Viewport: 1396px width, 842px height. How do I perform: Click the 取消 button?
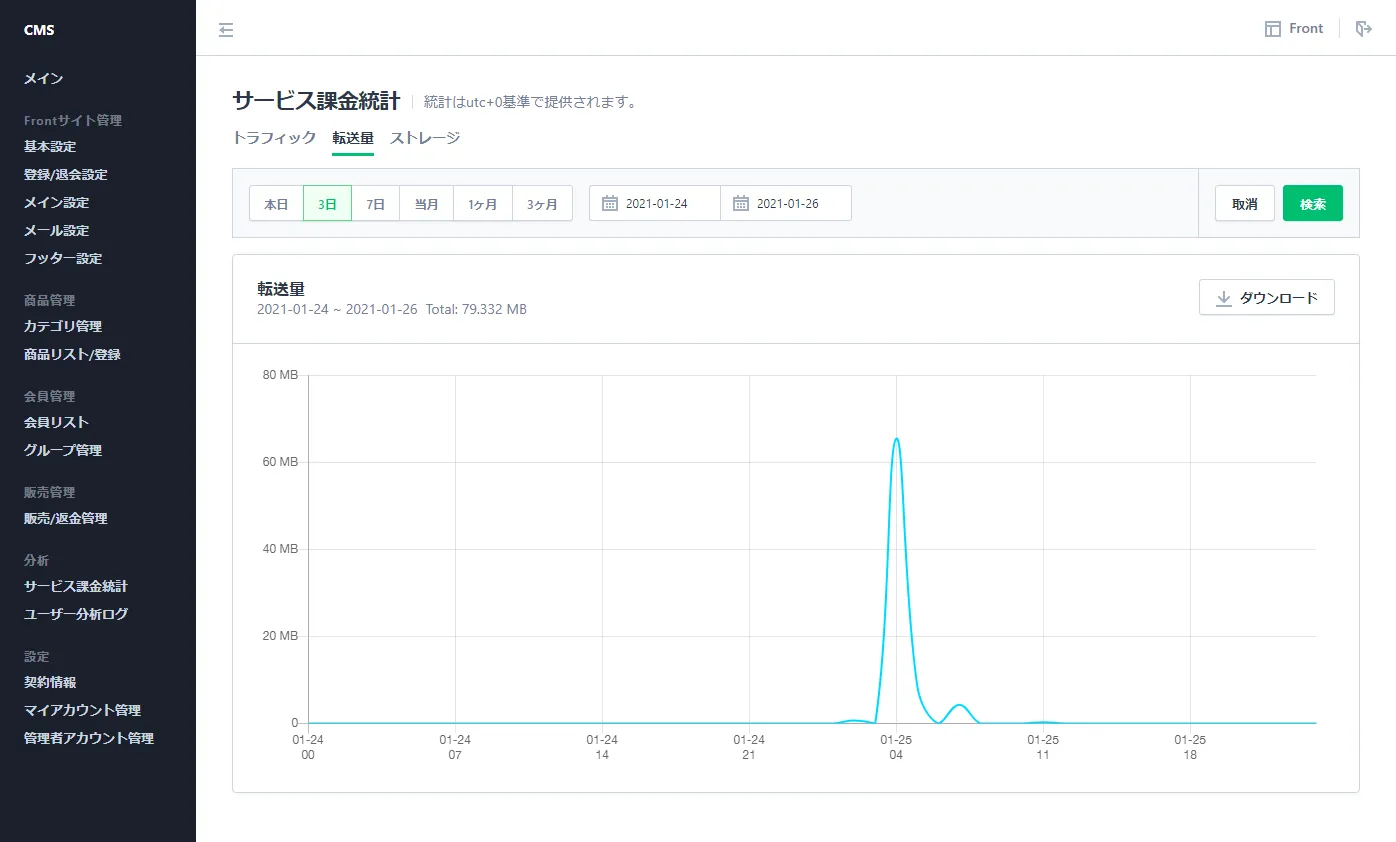click(x=1244, y=204)
